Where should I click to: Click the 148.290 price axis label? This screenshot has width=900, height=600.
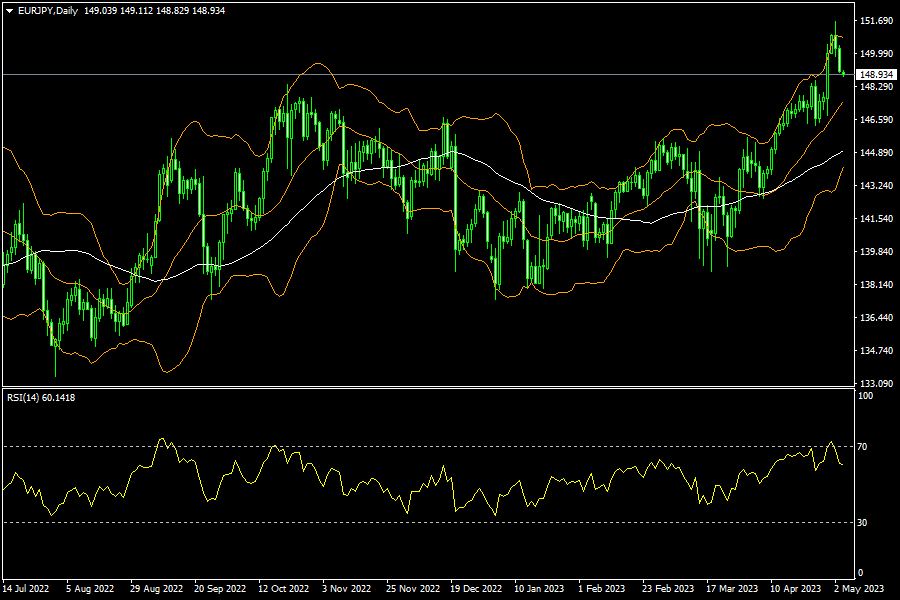(x=876, y=87)
